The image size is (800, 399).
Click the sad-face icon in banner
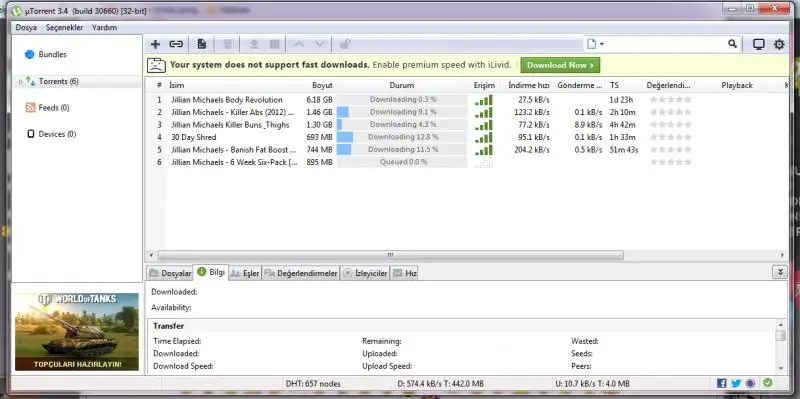click(x=157, y=65)
